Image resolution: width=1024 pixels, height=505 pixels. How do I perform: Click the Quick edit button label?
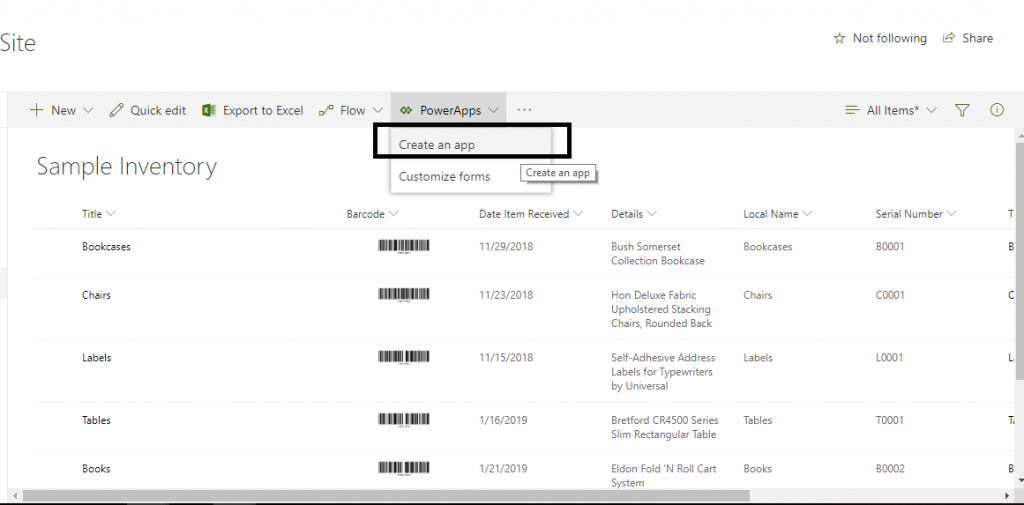click(x=158, y=110)
